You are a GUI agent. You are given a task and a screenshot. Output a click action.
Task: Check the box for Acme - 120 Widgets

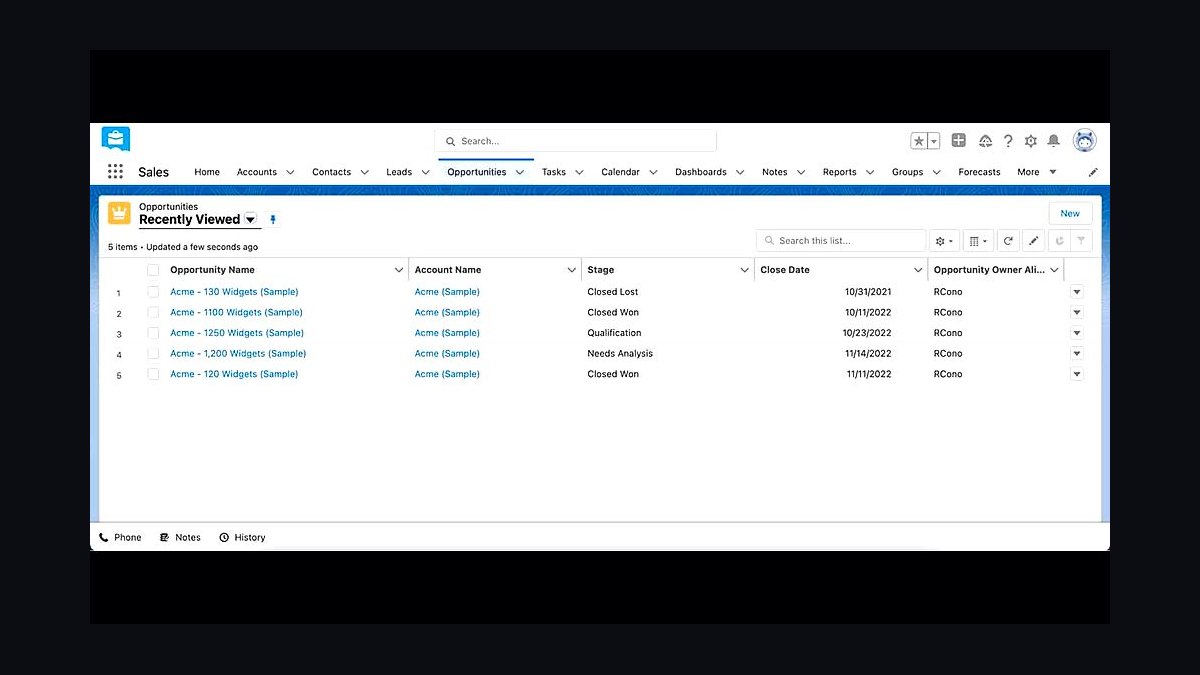click(153, 374)
